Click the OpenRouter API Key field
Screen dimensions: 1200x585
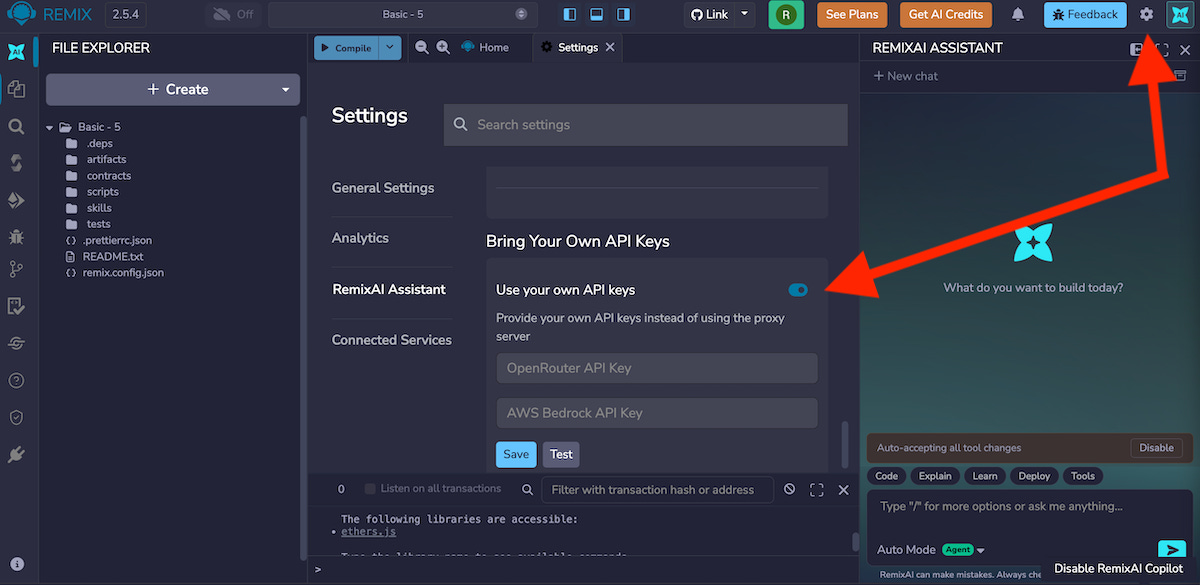657,368
